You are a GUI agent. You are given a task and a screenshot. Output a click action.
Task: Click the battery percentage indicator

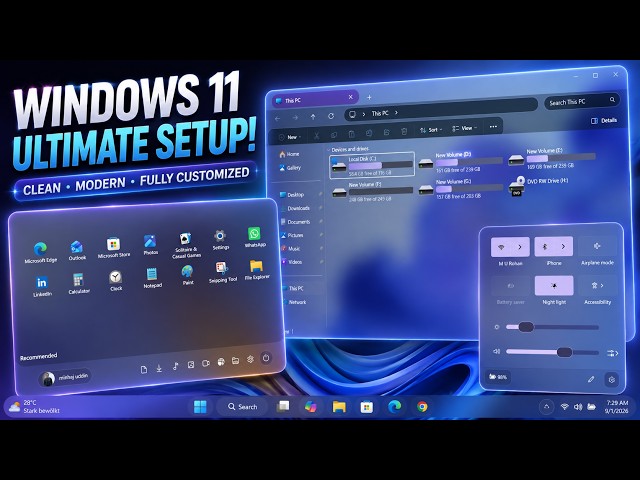(x=498, y=377)
